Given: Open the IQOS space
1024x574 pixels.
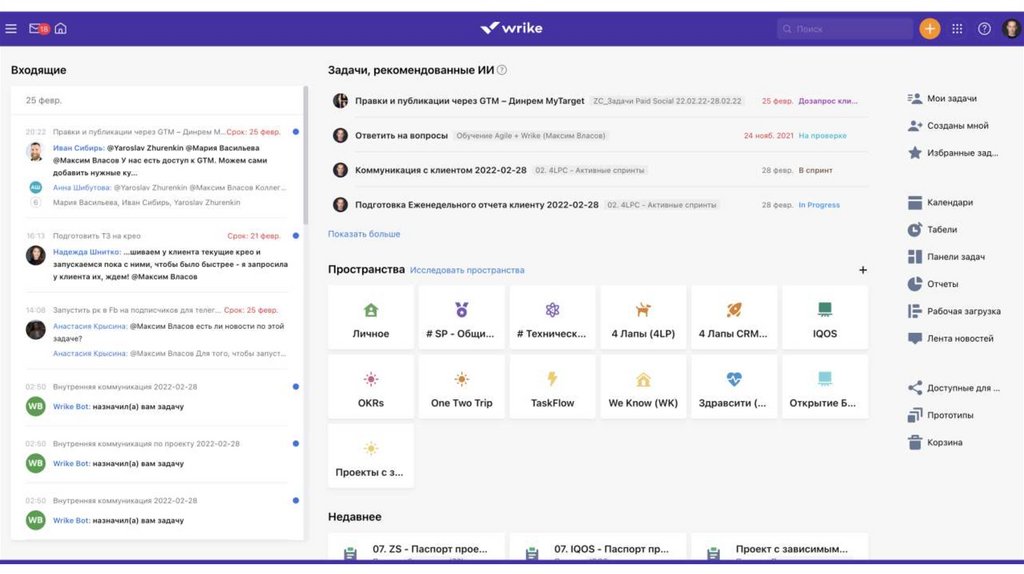Looking at the screenshot, I should [x=825, y=317].
